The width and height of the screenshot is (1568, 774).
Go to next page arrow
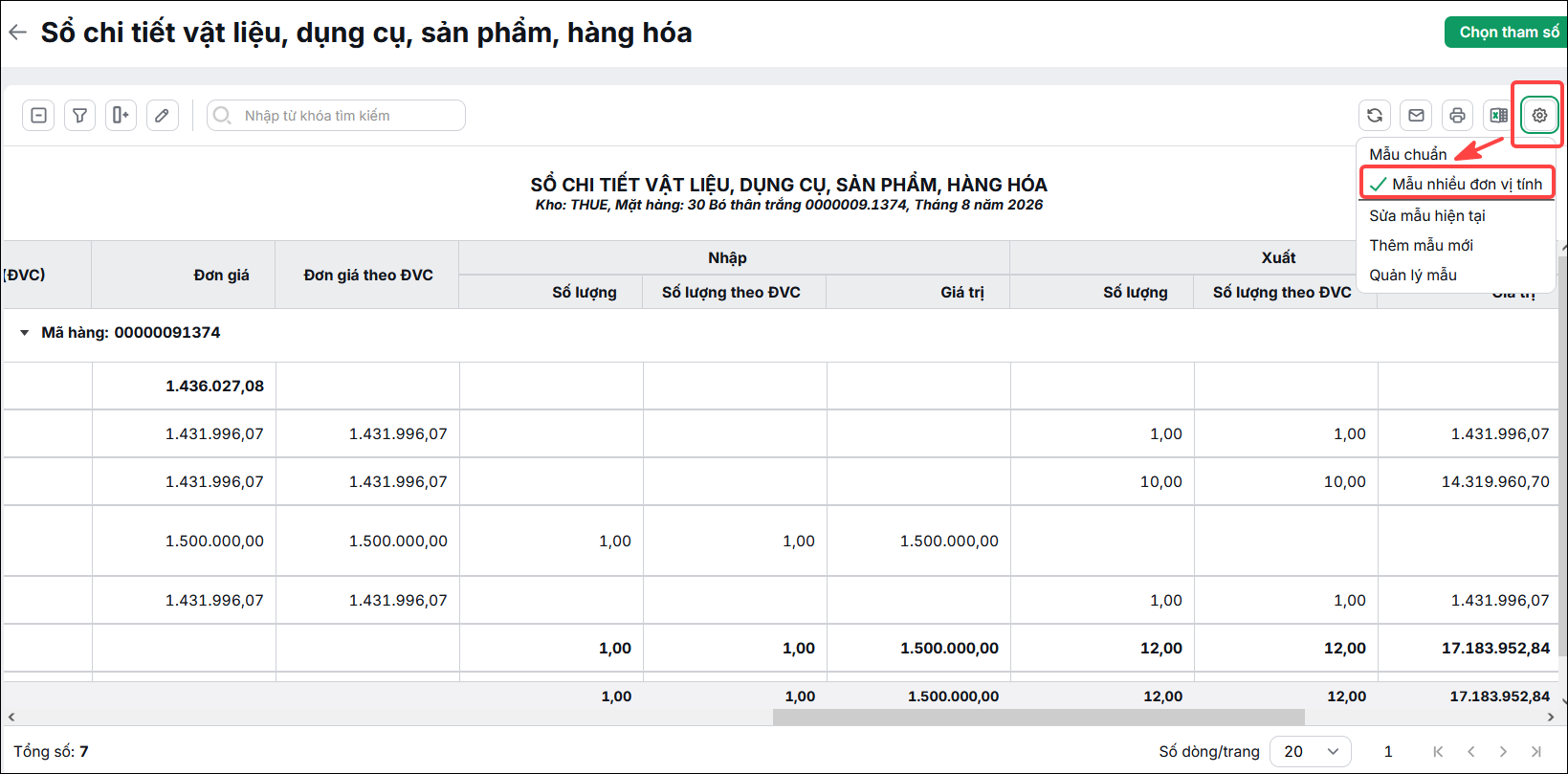tap(1504, 752)
